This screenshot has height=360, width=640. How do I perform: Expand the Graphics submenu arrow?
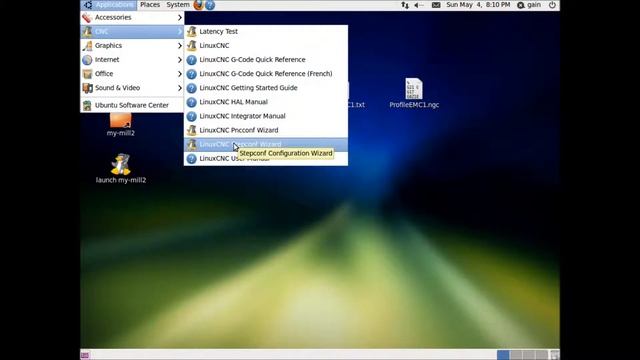(x=180, y=46)
